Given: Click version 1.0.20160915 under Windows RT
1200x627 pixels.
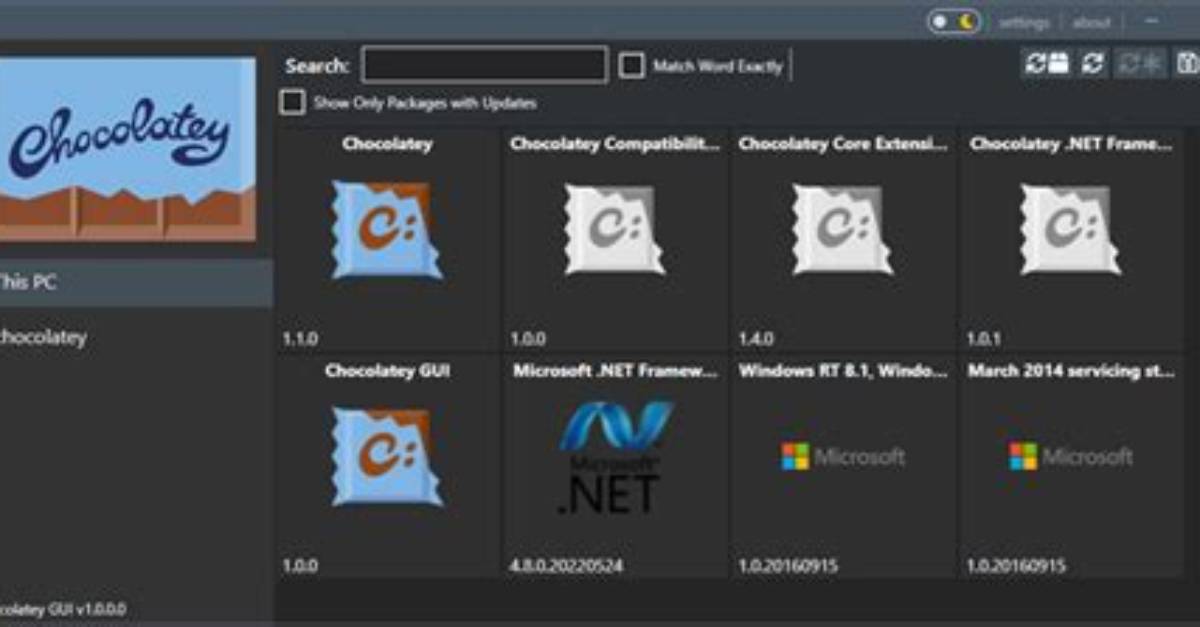Looking at the screenshot, I should point(789,566).
